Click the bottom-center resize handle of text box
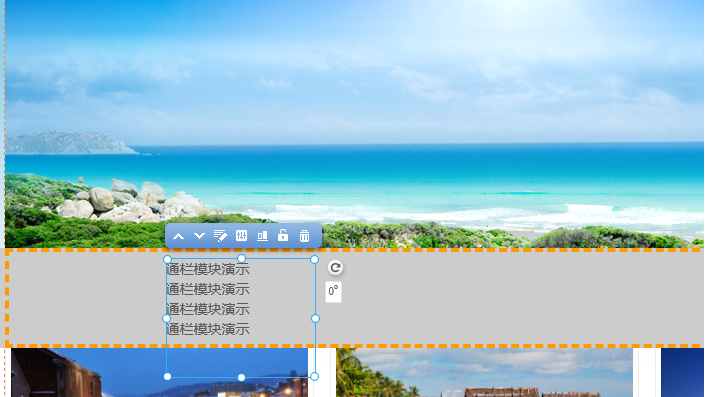This screenshot has width=705, height=397. (x=241, y=377)
